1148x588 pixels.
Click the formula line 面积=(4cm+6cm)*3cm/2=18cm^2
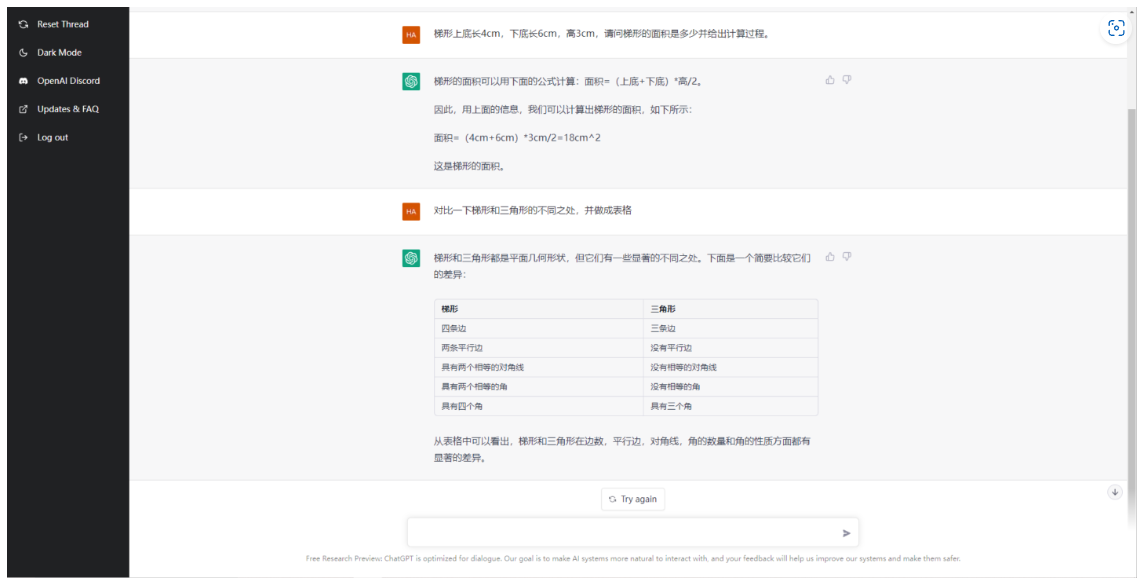tap(517, 138)
